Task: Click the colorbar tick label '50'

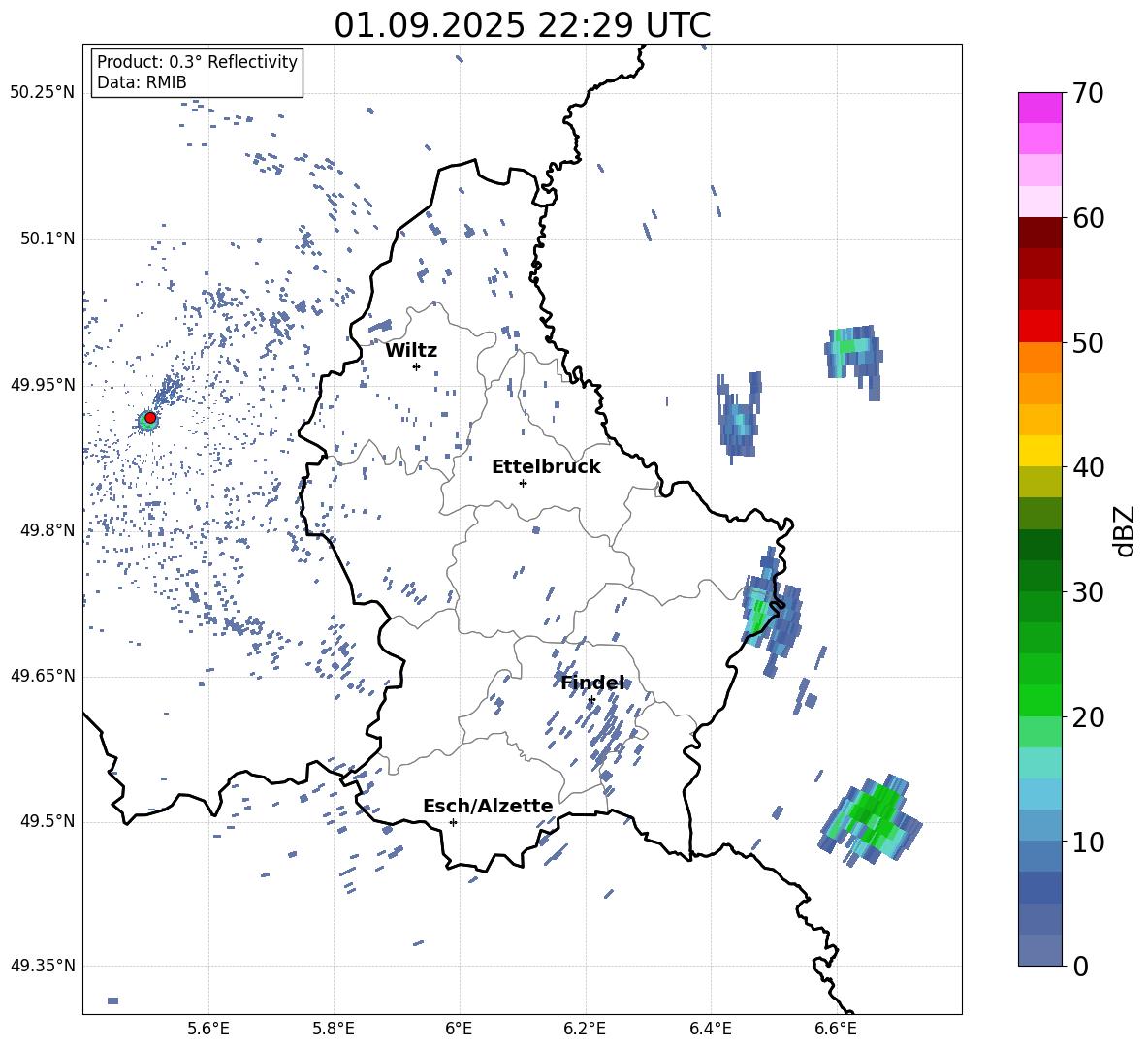Action: tap(1089, 342)
